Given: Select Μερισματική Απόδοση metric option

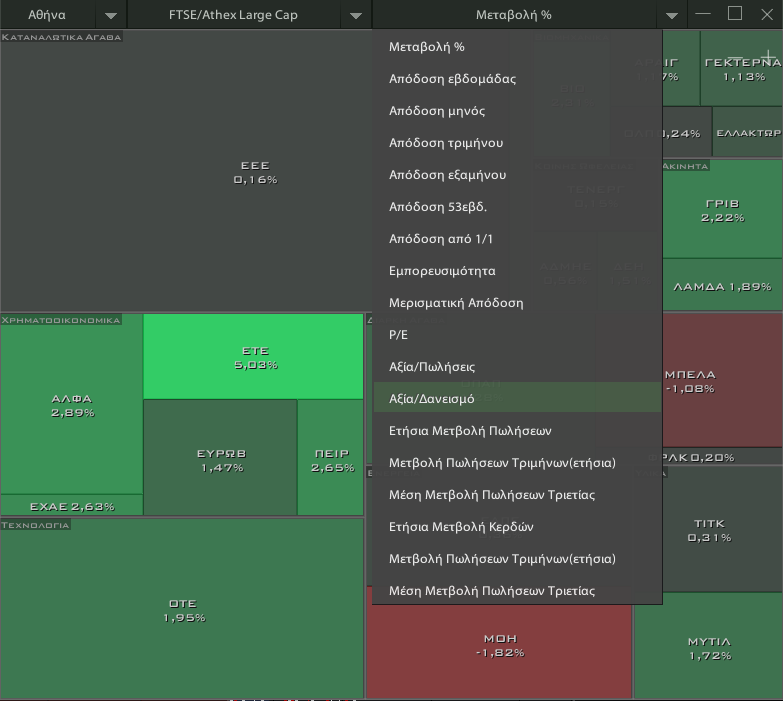Looking at the screenshot, I should tap(517, 303).
